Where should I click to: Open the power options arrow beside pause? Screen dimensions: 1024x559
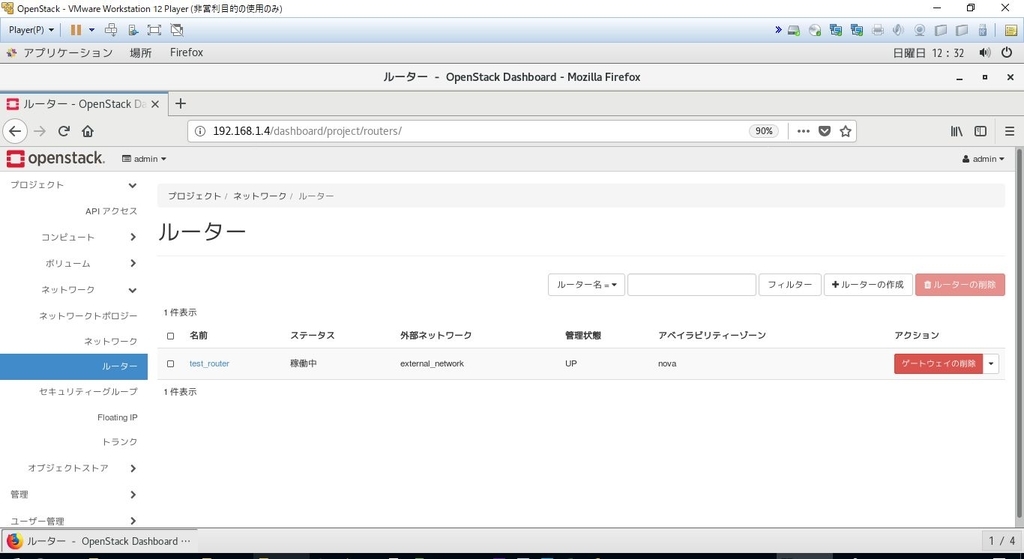[91, 30]
